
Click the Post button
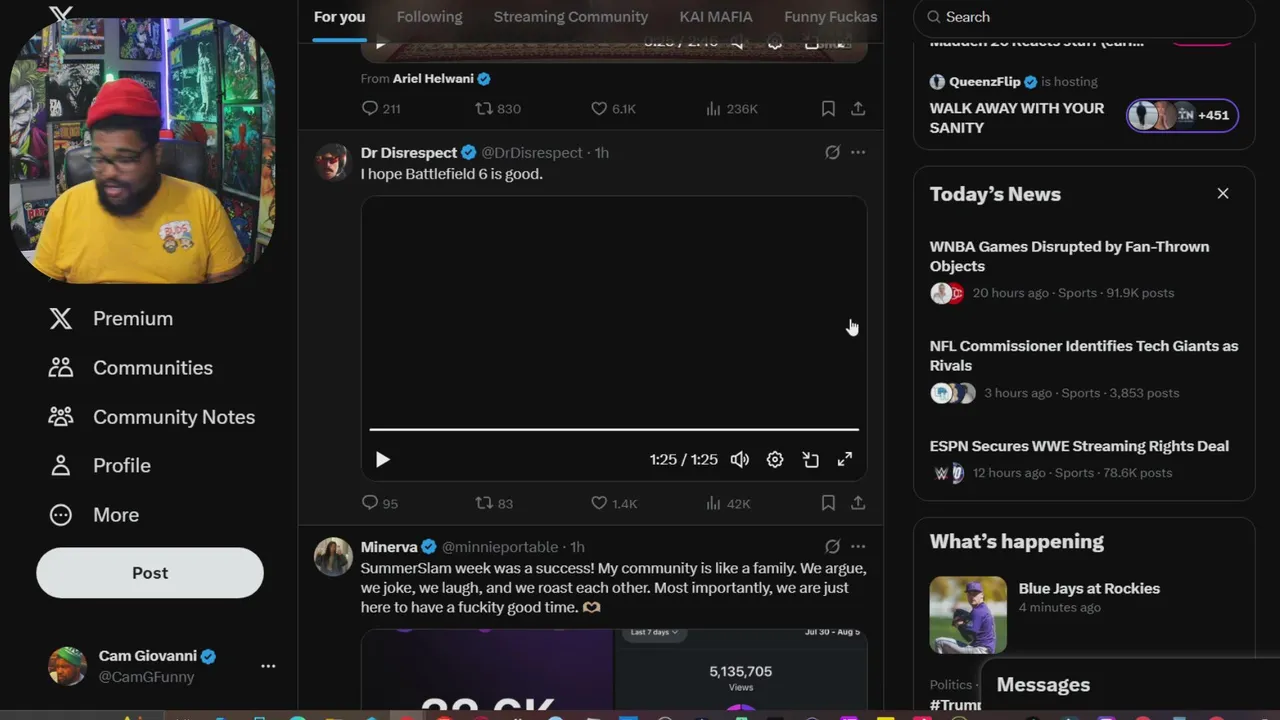pos(150,573)
